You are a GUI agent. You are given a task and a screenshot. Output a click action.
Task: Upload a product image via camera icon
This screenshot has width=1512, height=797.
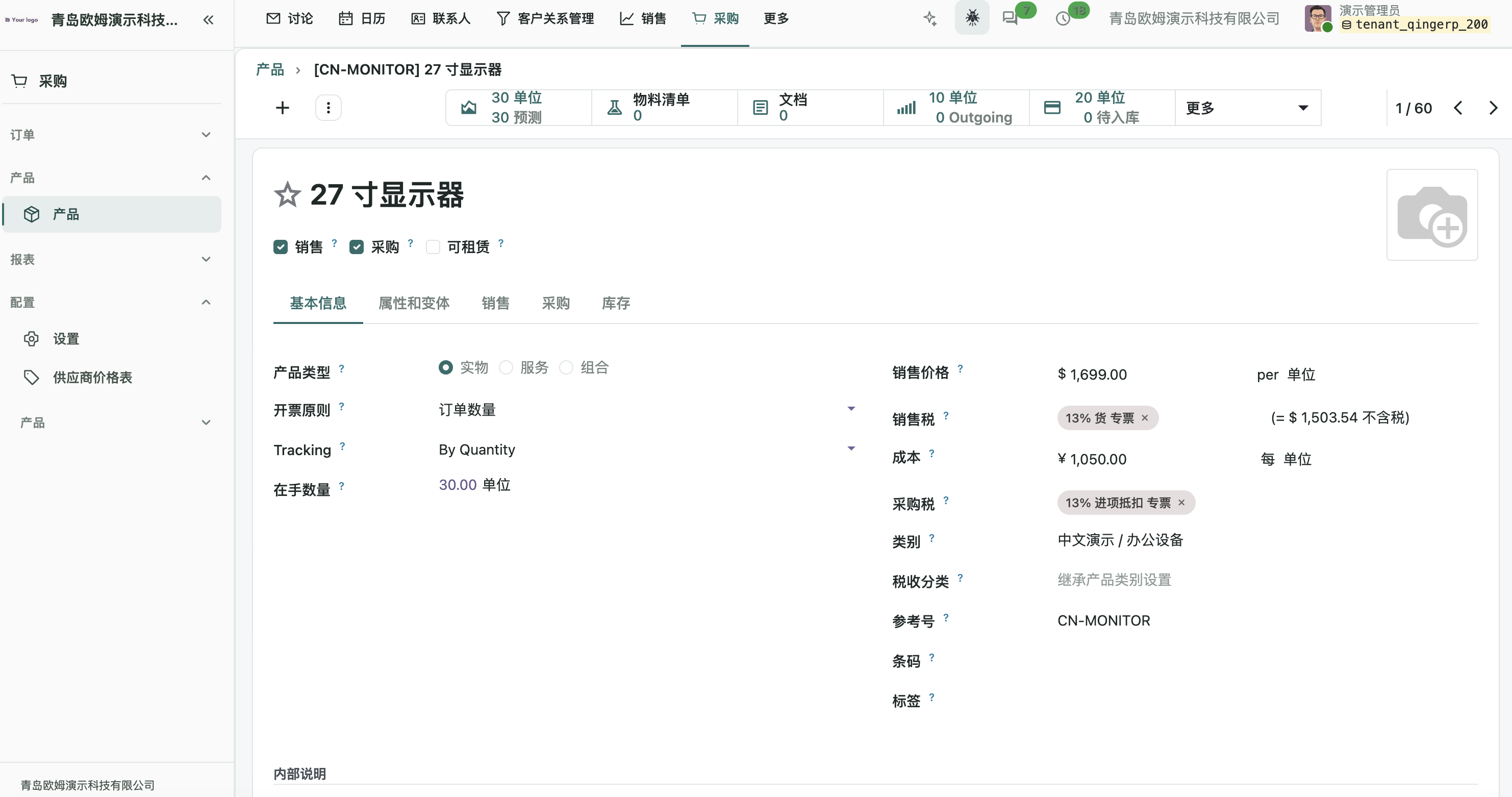pyautogui.click(x=1431, y=215)
